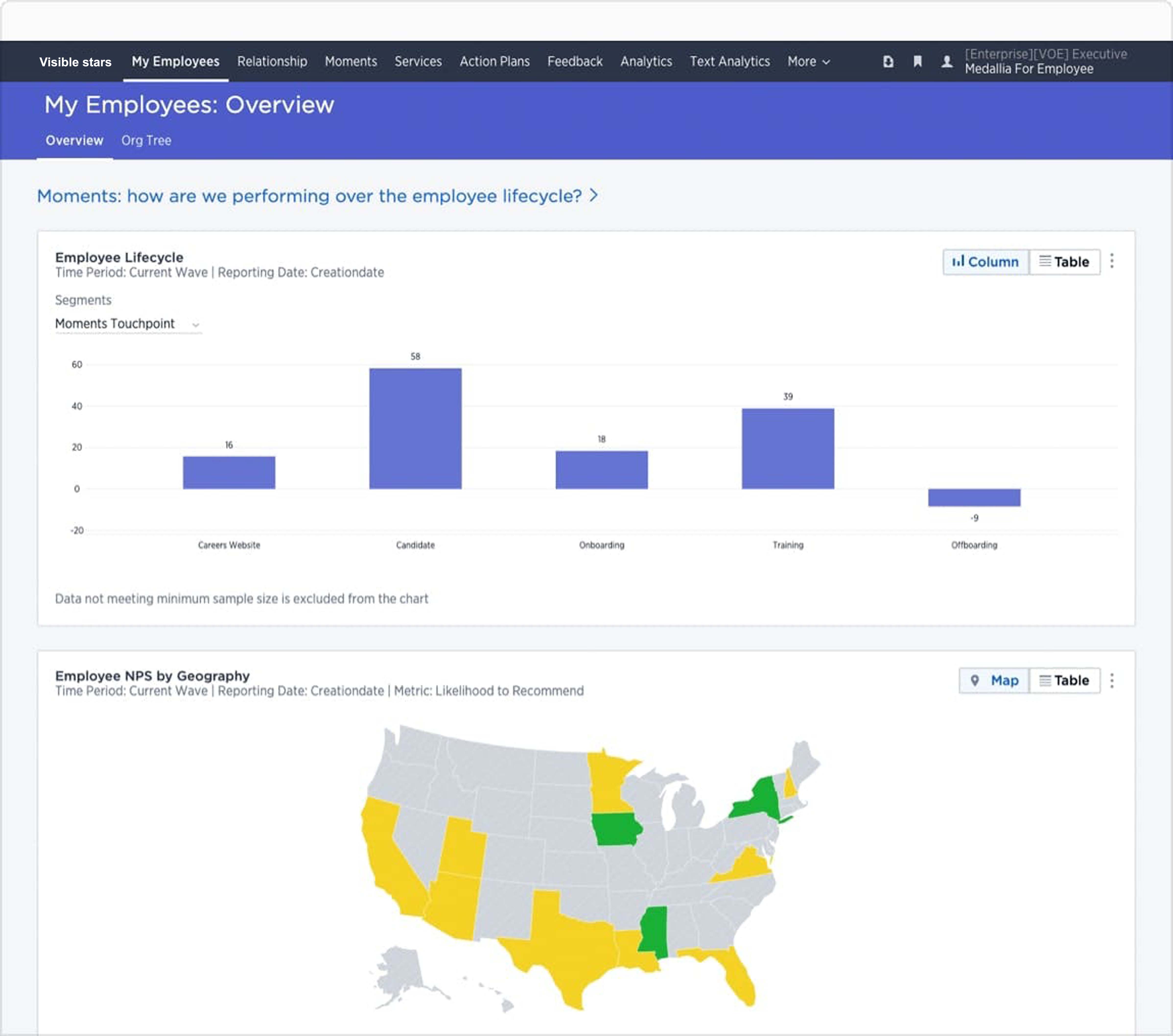
Task: Go to Action Plans tab
Action: [x=494, y=61]
